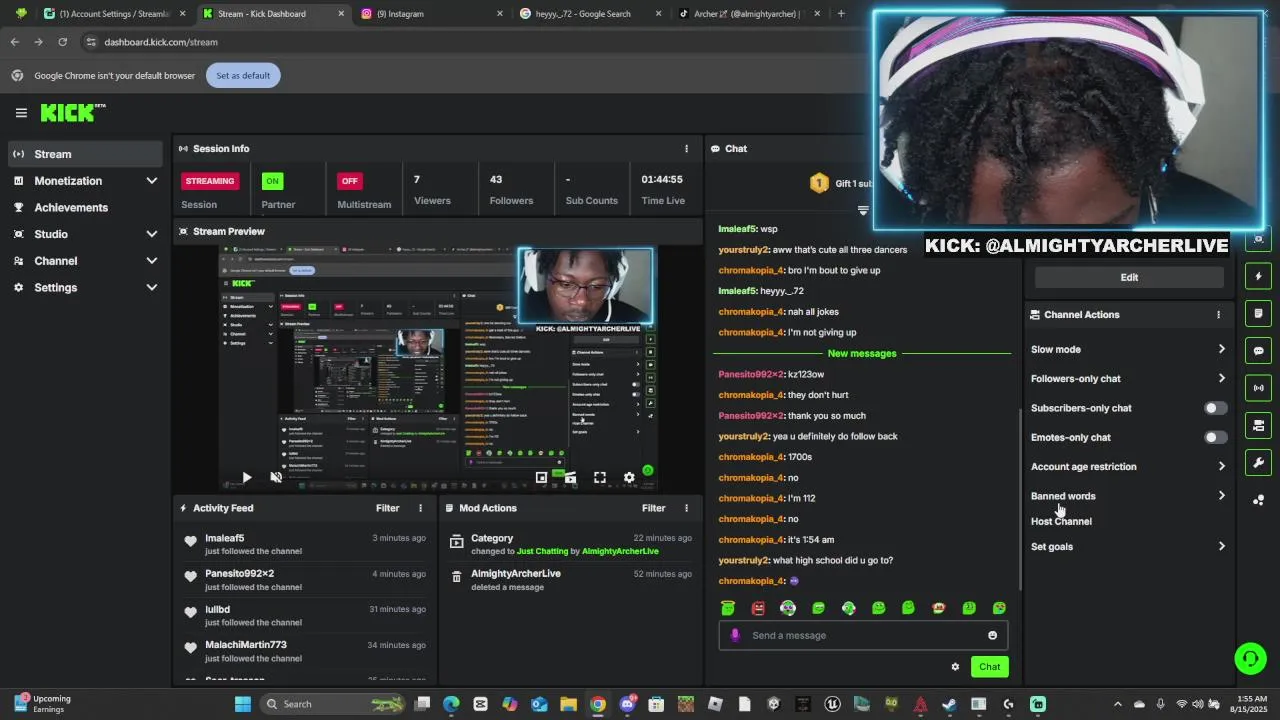
Task: Jump to New messages divider
Action: (x=862, y=353)
